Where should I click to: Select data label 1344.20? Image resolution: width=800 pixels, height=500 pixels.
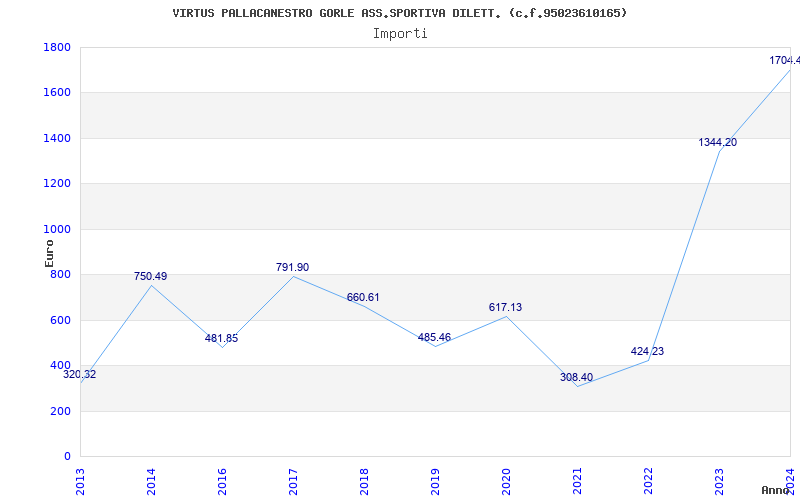point(718,143)
